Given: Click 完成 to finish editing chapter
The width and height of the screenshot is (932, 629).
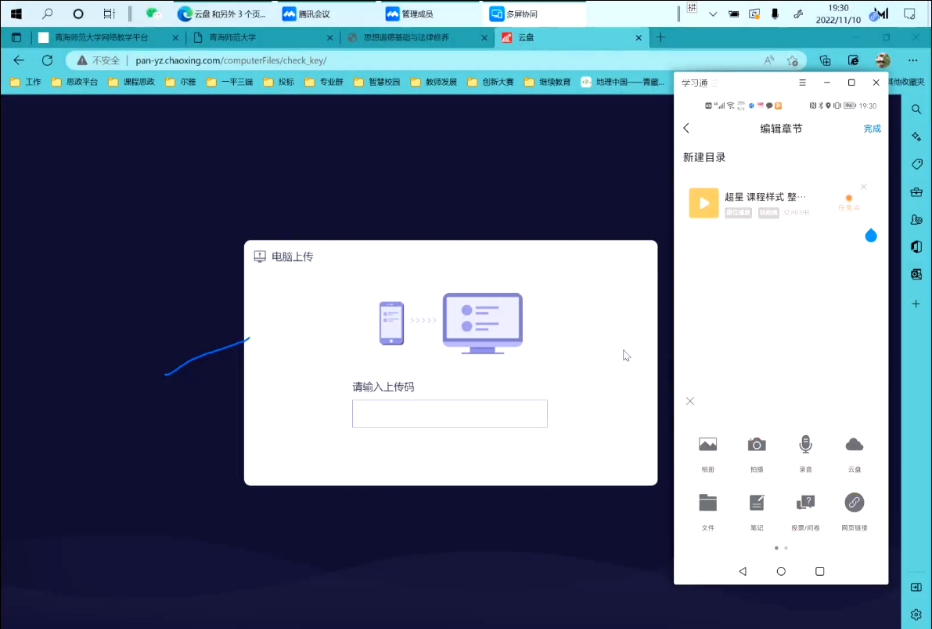Looking at the screenshot, I should 872,129.
